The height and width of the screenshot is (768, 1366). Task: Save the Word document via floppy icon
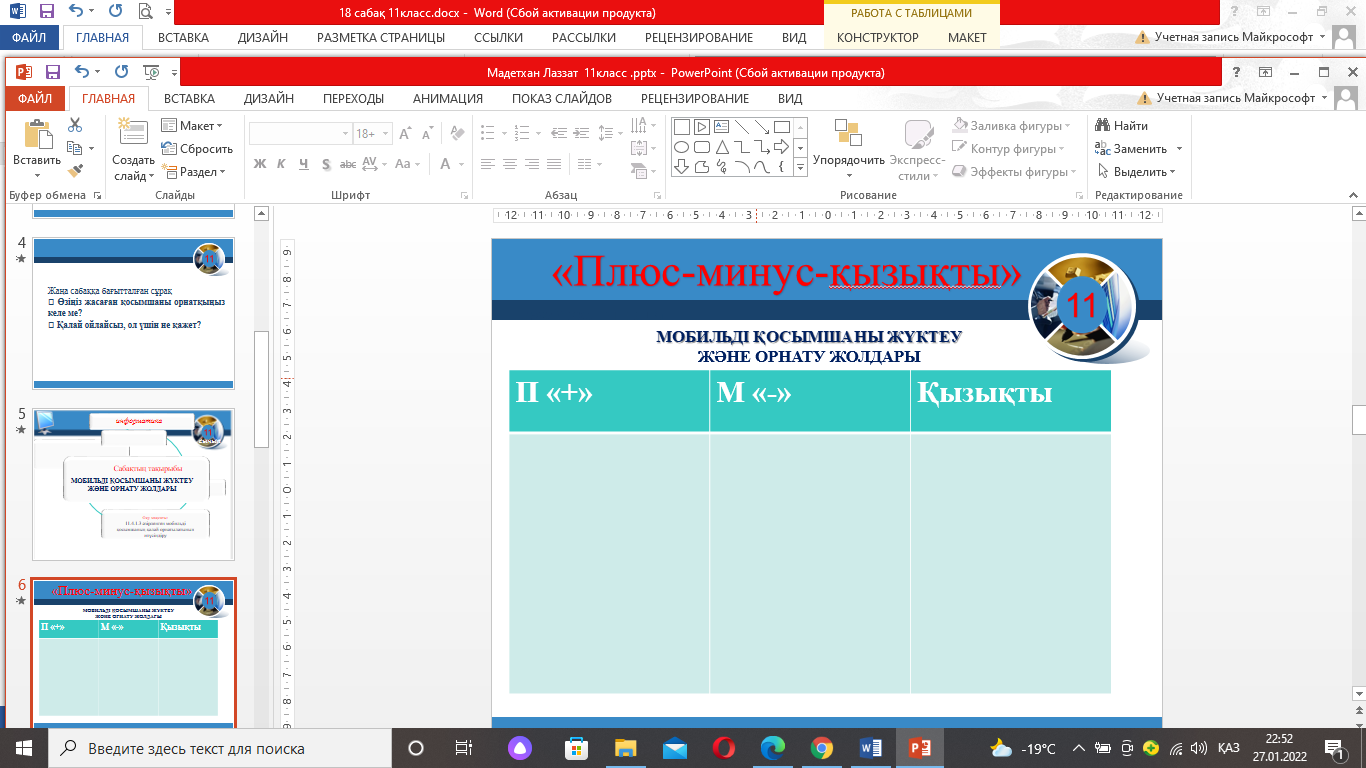[x=46, y=12]
